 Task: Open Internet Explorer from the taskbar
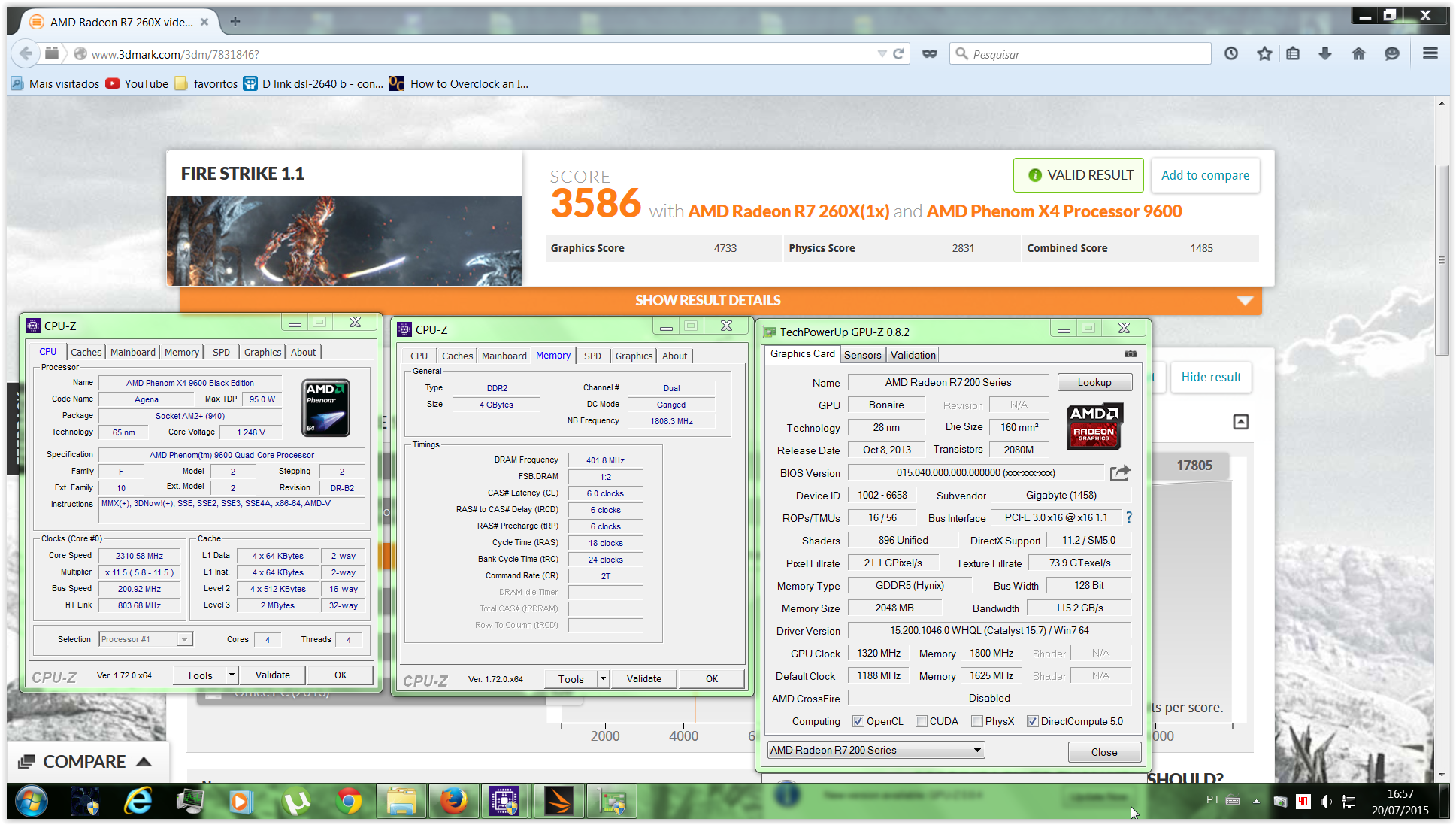[x=138, y=802]
